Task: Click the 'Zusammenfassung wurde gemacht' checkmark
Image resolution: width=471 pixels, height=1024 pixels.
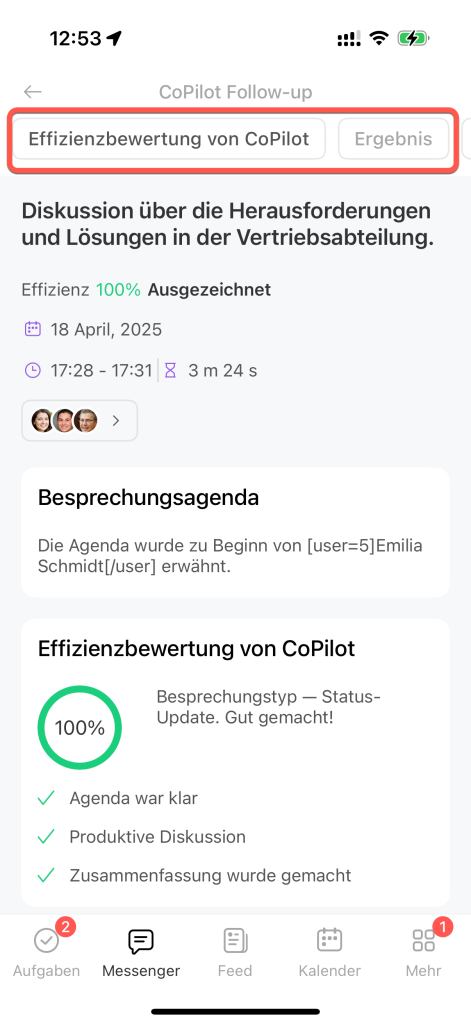Action: click(46, 875)
